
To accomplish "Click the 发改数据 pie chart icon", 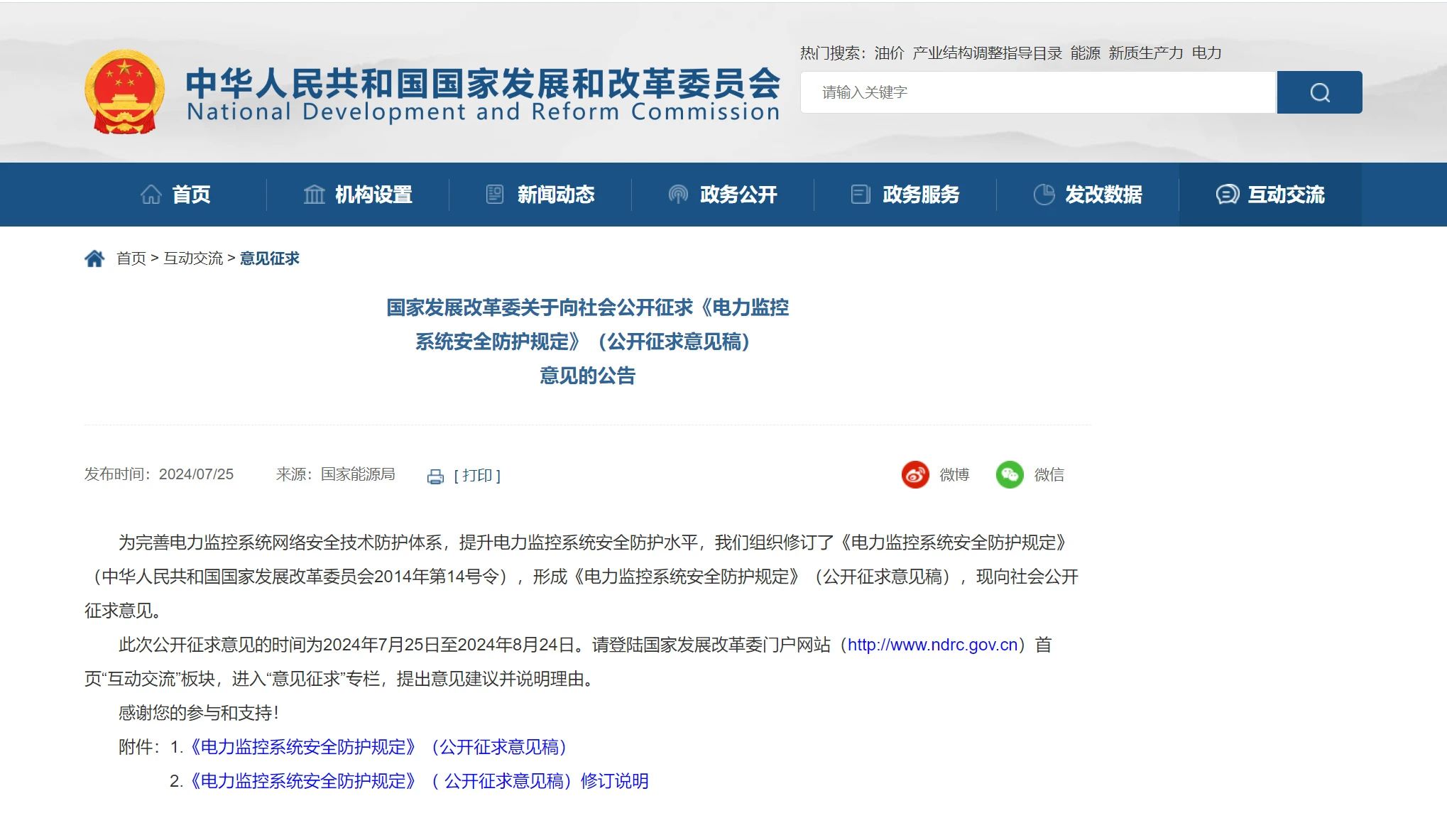I will tap(1044, 195).
